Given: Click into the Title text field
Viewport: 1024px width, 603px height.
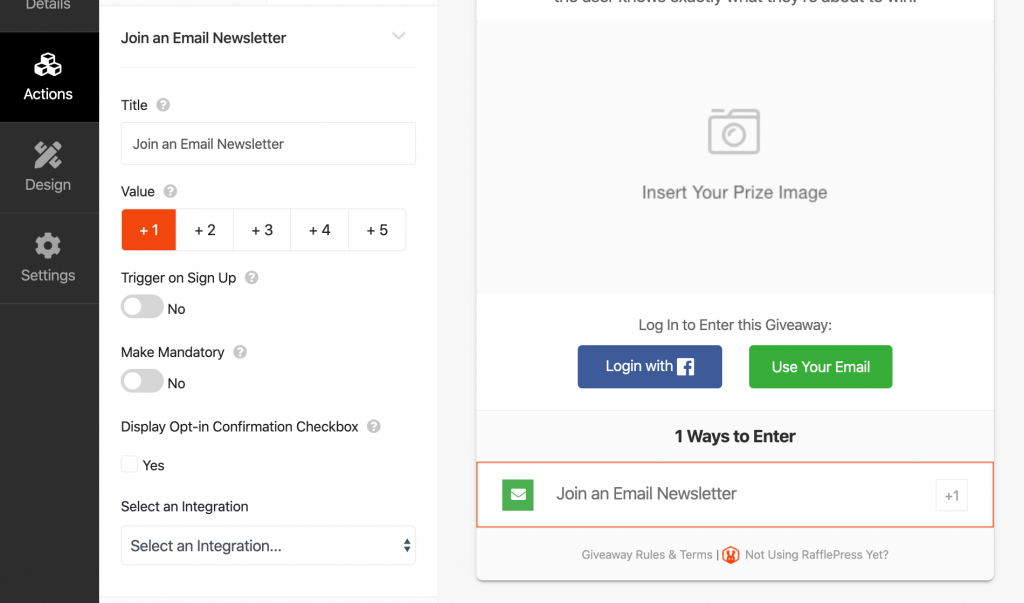Looking at the screenshot, I should point(268,144).
